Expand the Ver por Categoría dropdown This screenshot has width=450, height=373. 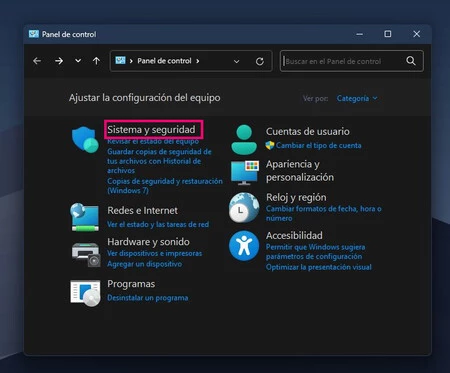tap(357, 98)
